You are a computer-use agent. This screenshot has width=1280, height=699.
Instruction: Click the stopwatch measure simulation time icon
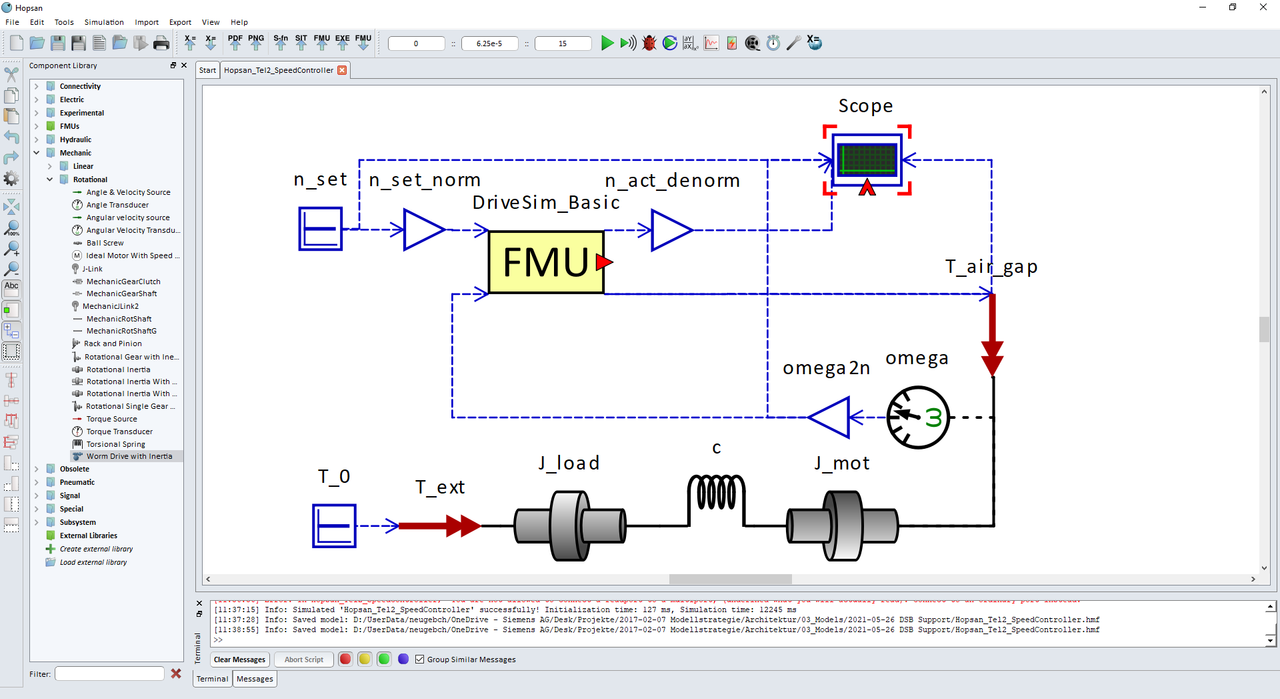[773, 43]
